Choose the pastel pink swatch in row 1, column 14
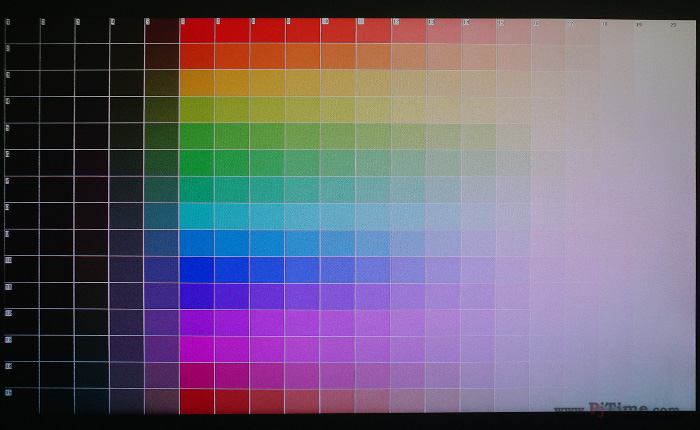Screen dimensions: 700x430 pos(479,31)
